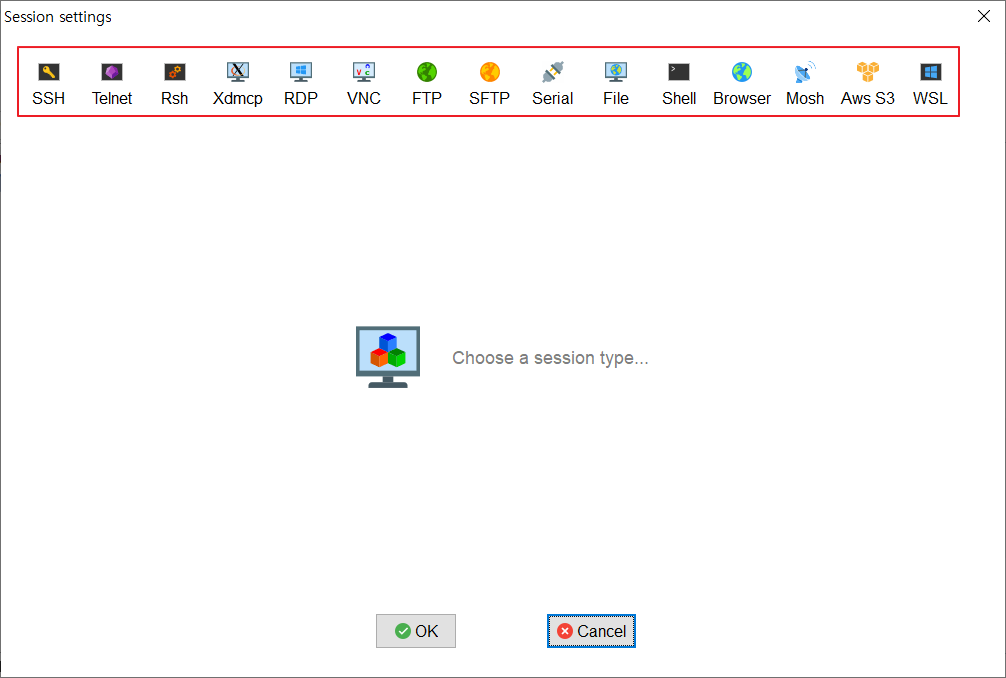Close the Session settings window
1006x678 pixels.
click(984, 16)
